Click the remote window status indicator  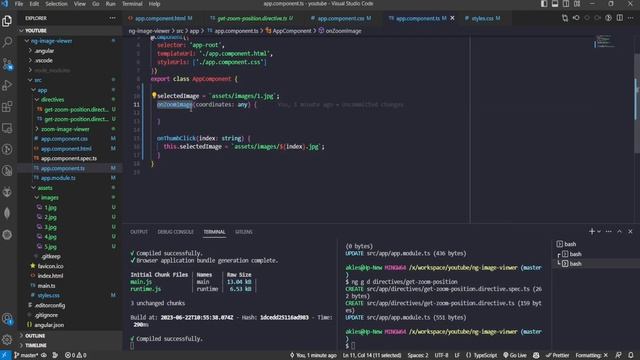click(5, 355)
